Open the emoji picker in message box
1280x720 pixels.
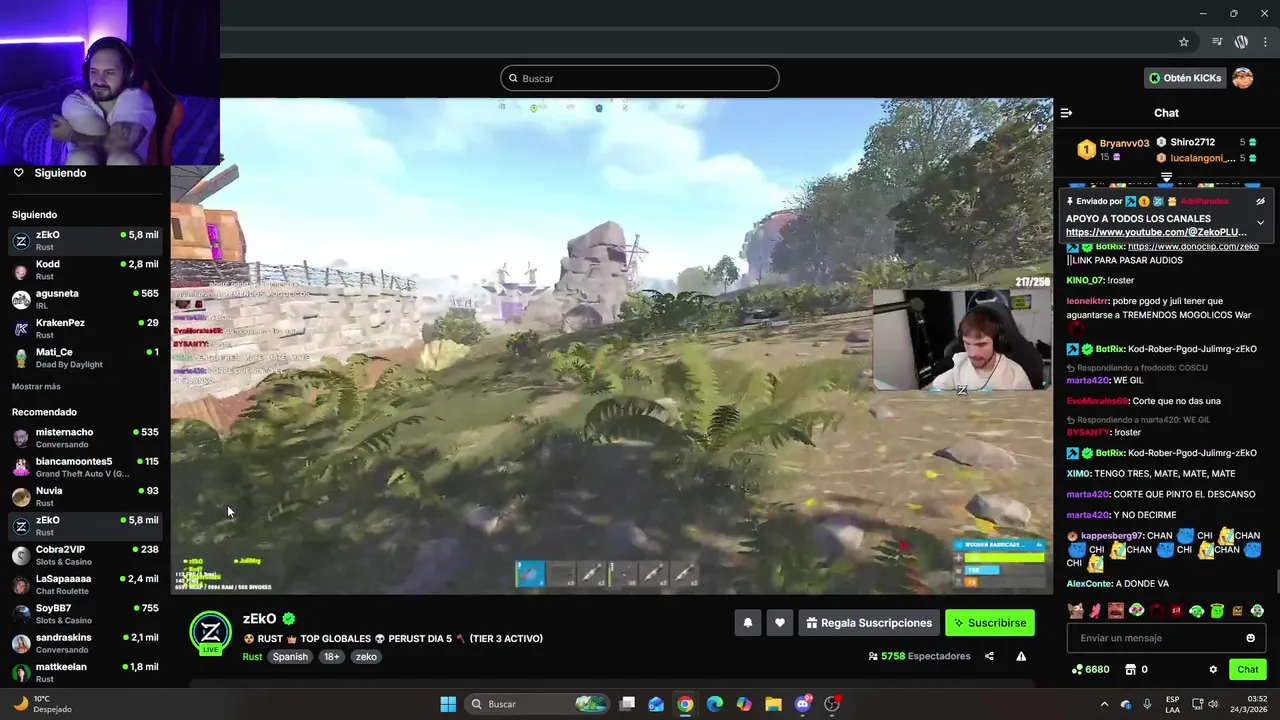pyautogui.click(x=1250, y=638)
